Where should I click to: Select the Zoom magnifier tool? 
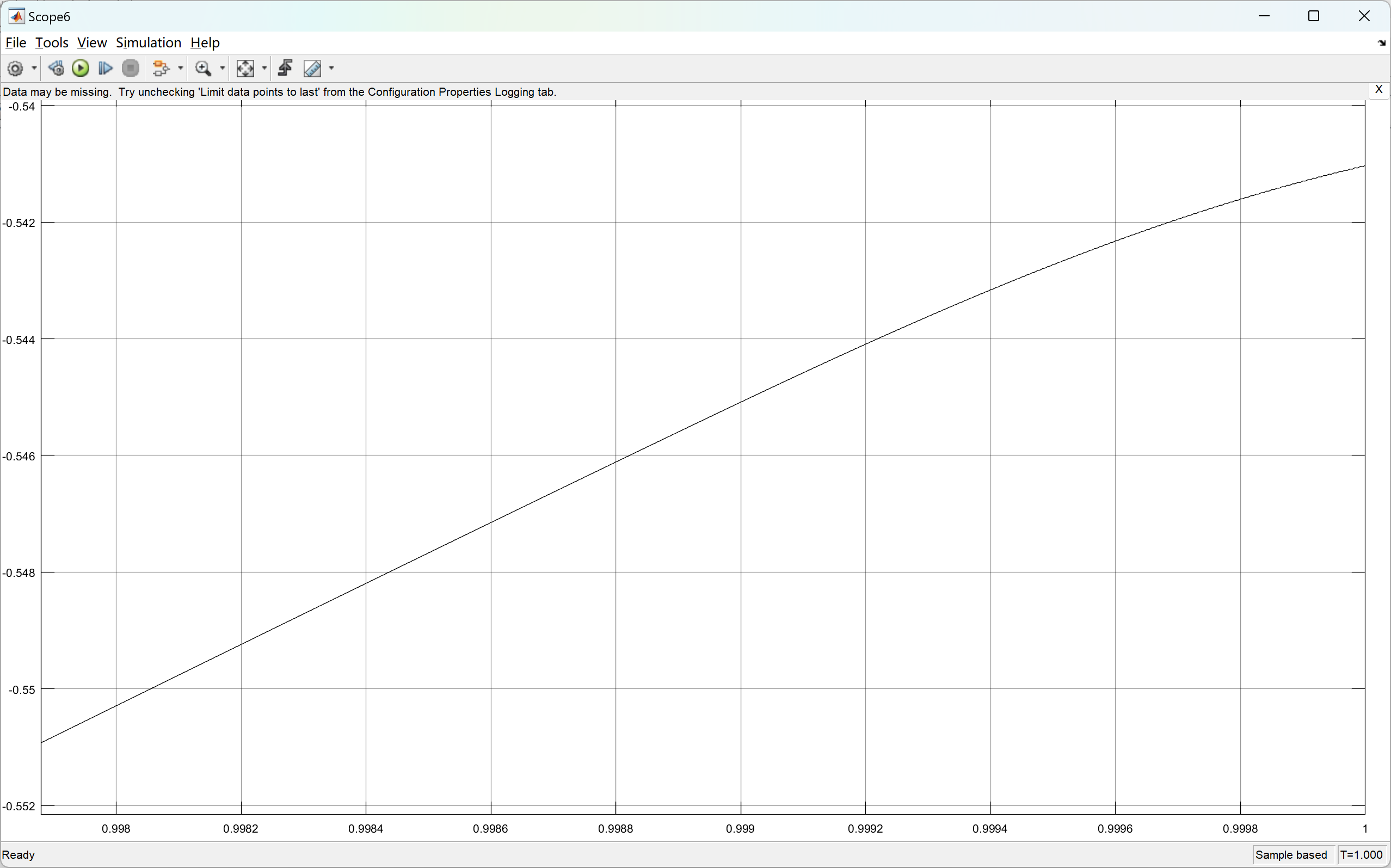(202, 69)
